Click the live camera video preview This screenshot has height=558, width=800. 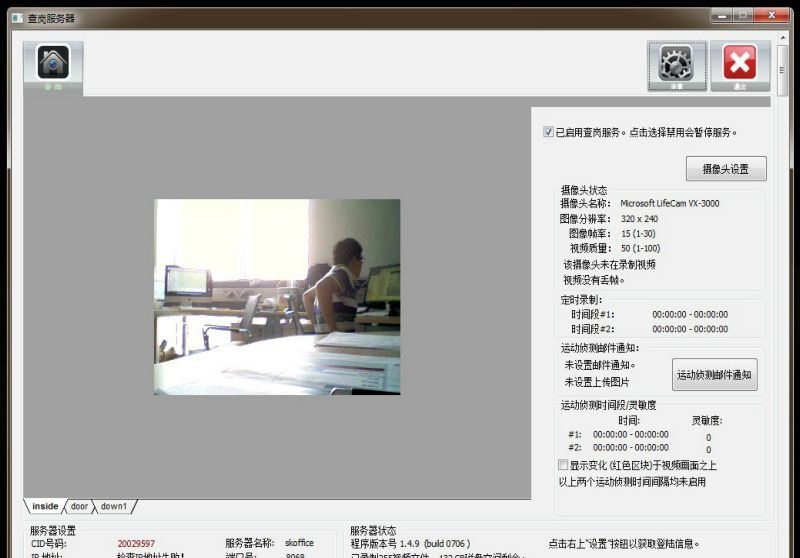277,297
